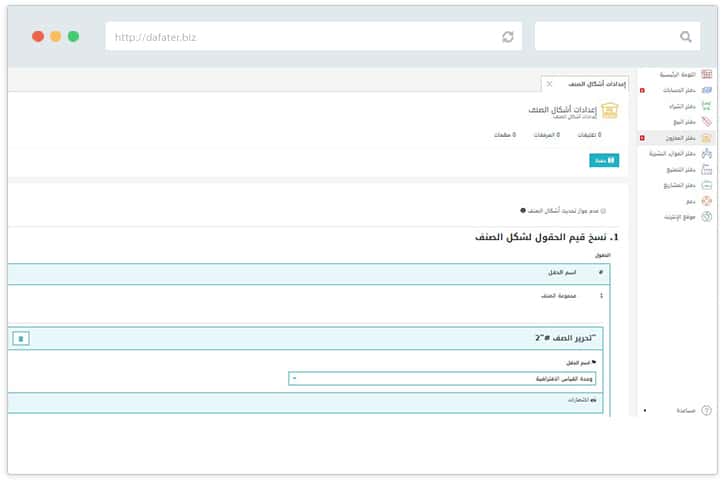Close the item variant settings tab
Viewport: 725px width, 485px height.
(549, 84)
